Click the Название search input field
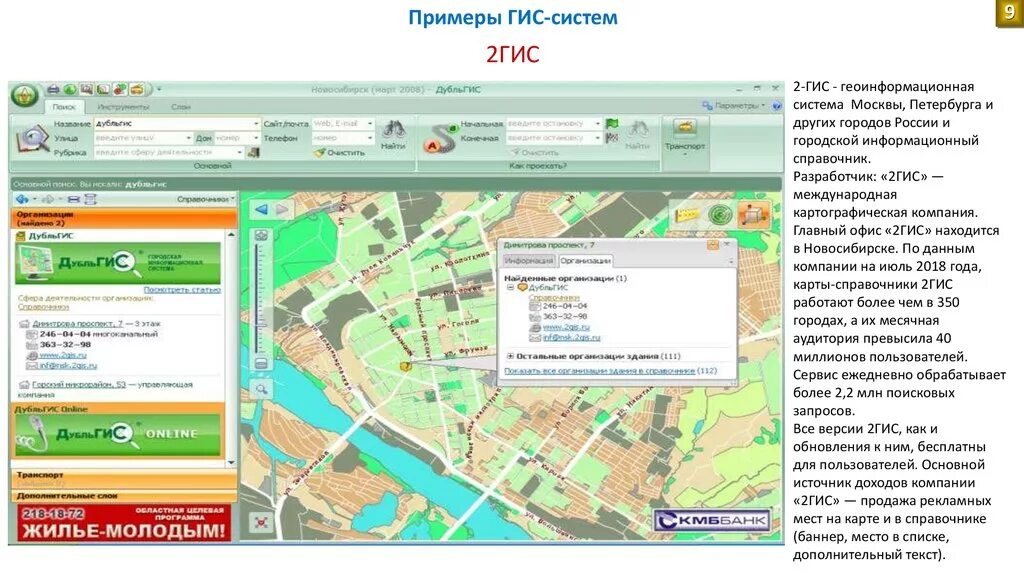1024x574 pixels. tap(173, 123)
